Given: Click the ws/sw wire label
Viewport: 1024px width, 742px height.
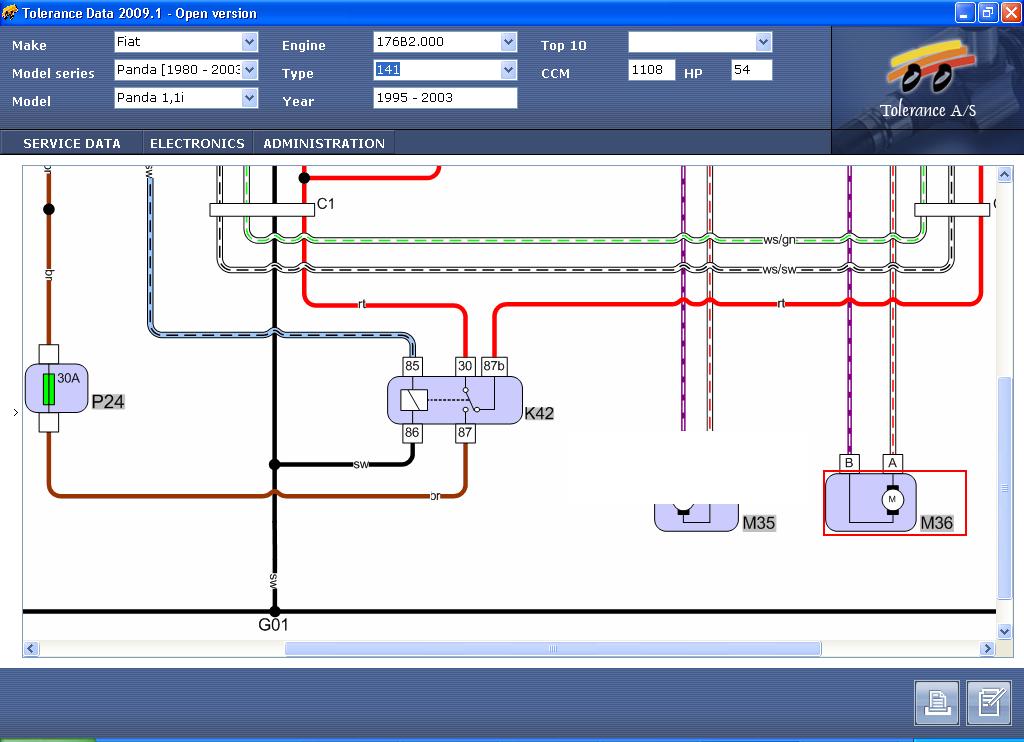Looking at the screenshot, I should click(780, 269).
